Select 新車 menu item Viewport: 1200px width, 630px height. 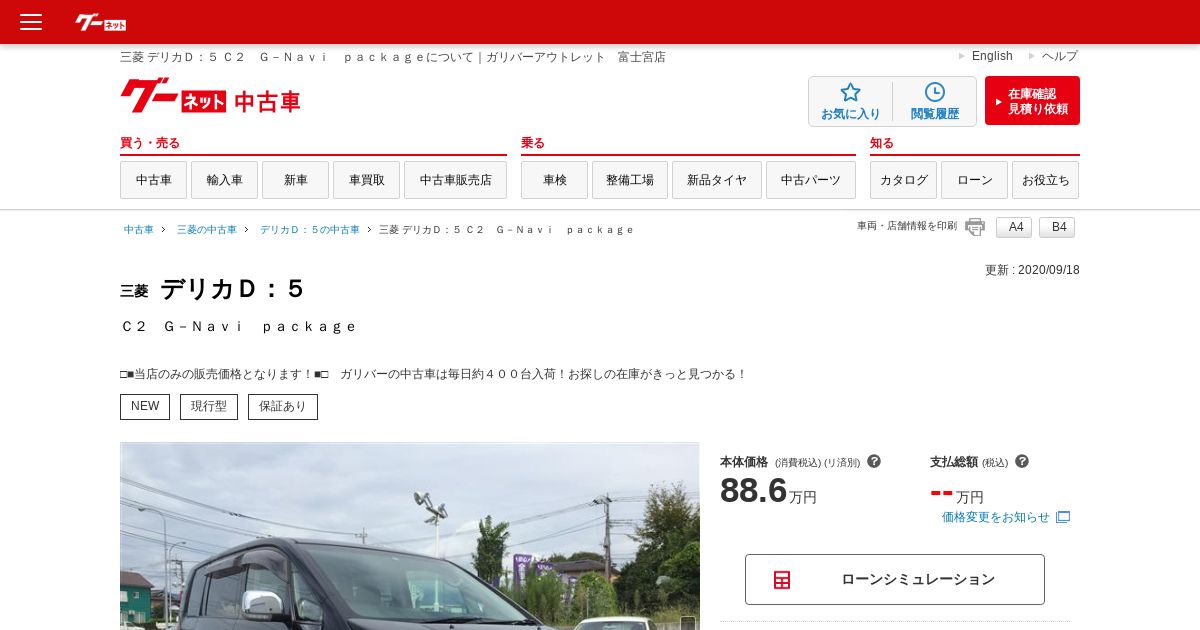295,180
